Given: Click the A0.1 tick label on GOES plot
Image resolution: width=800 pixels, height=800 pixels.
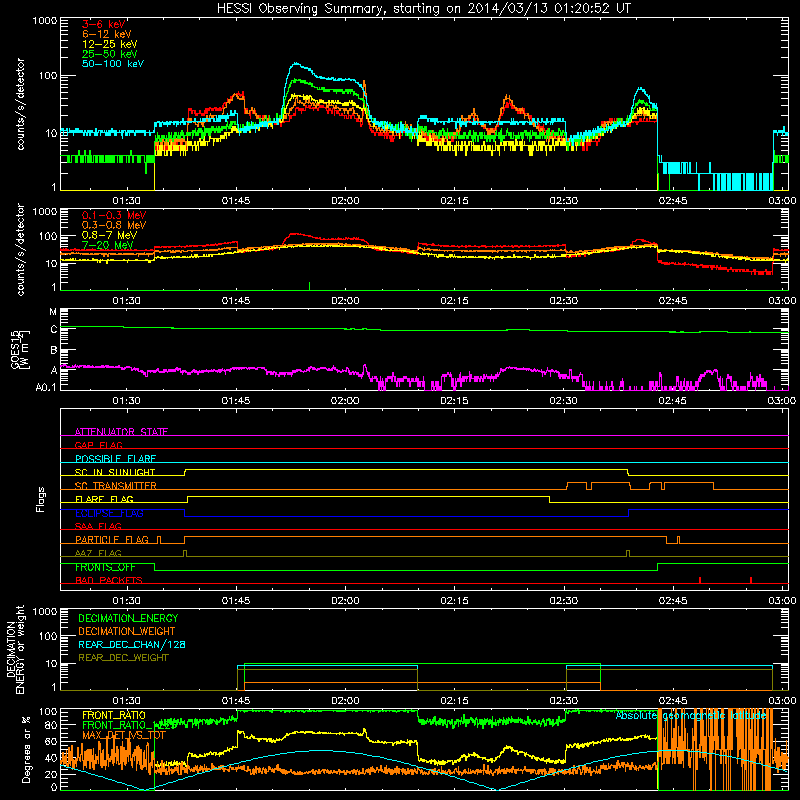Looking at the screenshot, I should point(46,387).
